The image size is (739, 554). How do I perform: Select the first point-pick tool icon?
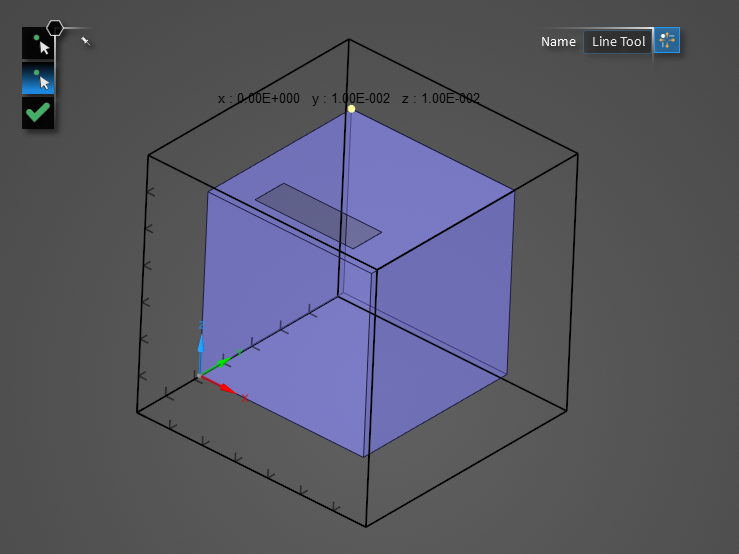point(38,43)
